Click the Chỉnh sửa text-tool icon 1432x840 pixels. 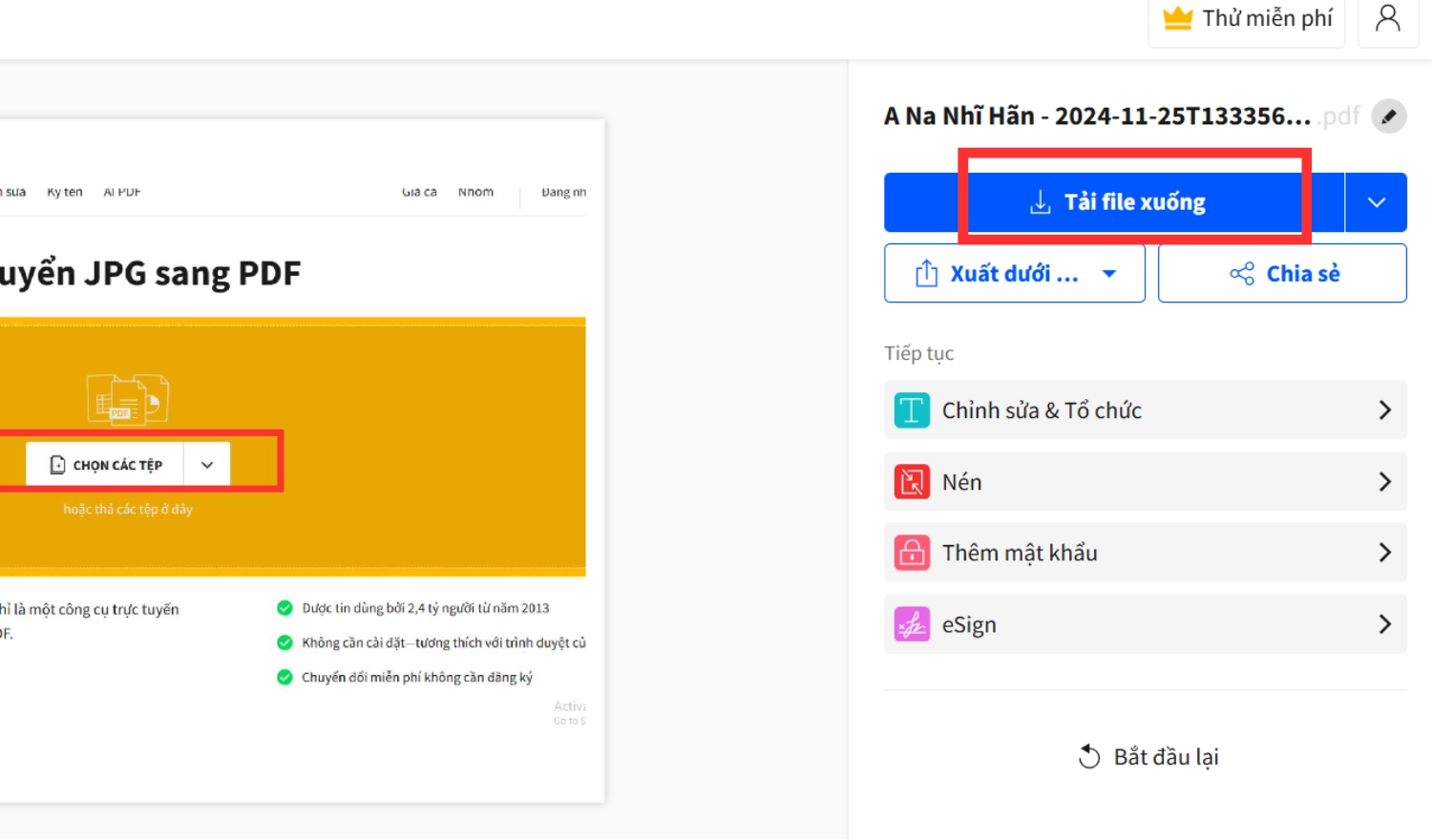click(x=912, y=410)
